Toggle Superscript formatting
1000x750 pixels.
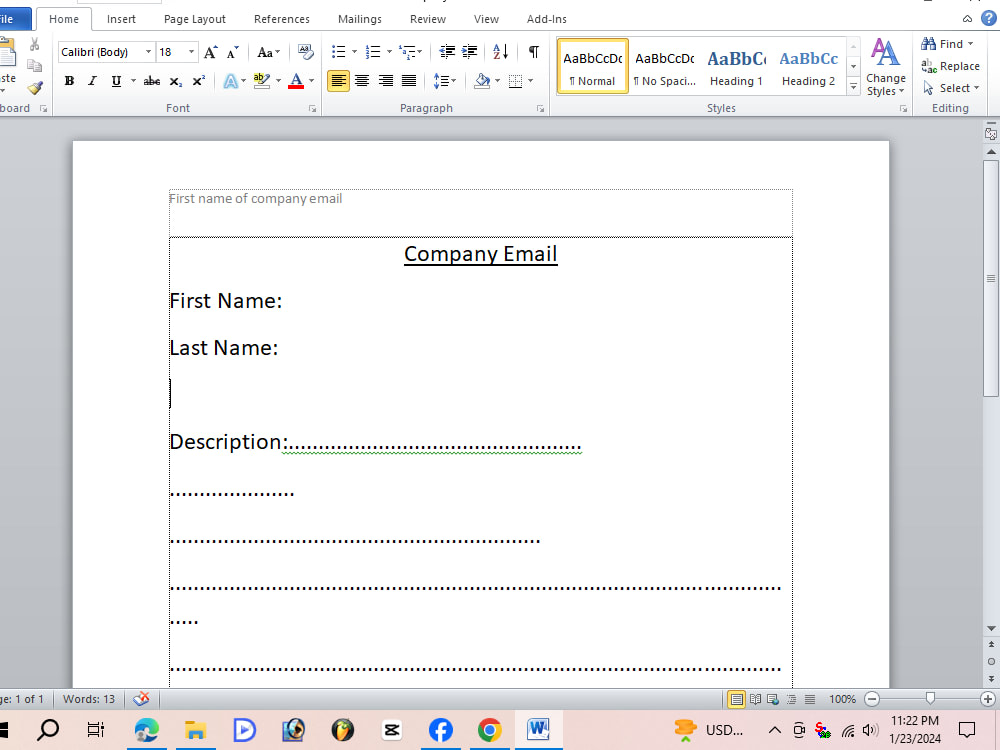[198, 81]
